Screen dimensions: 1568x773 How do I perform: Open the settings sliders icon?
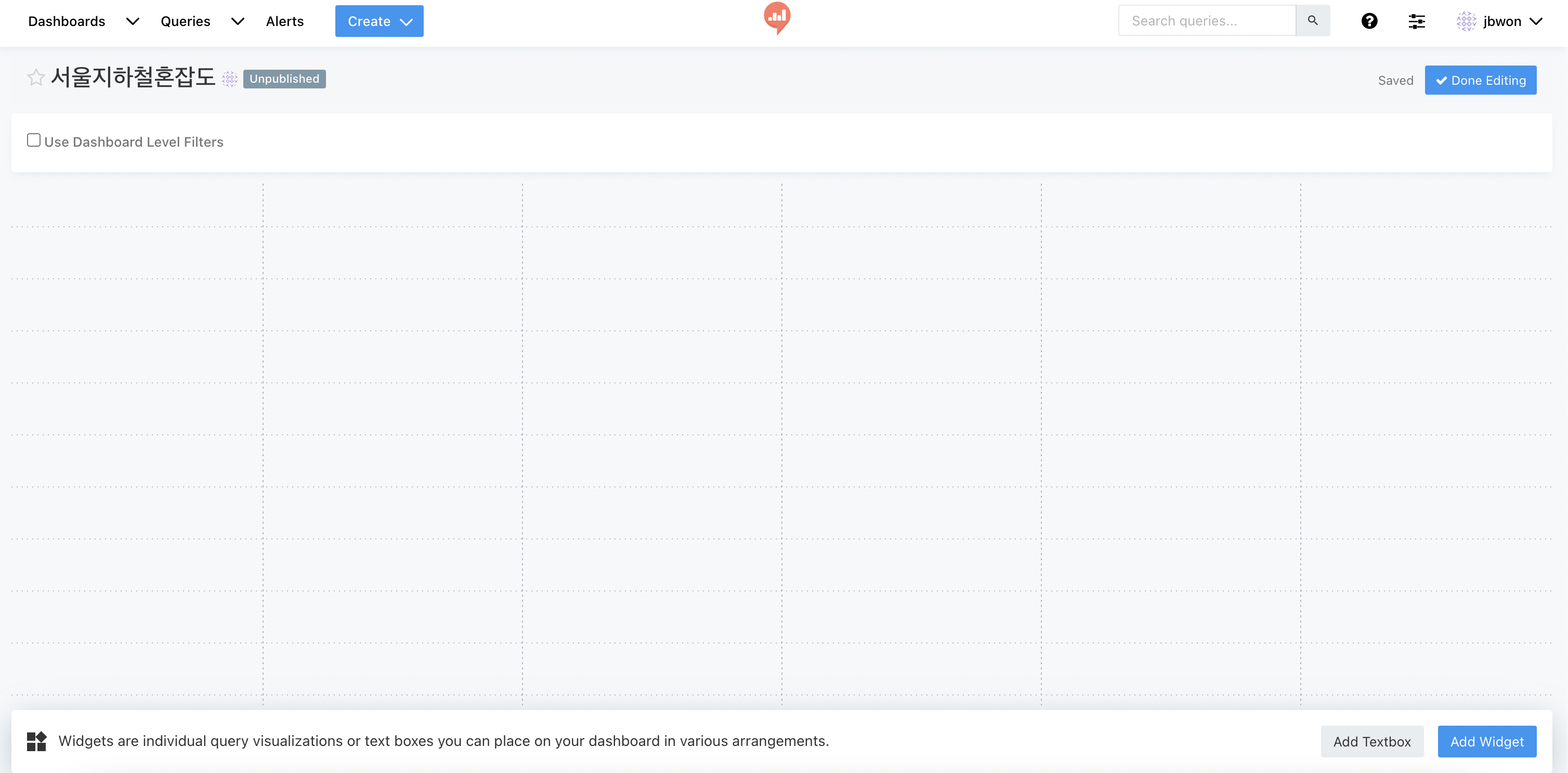(1416, 21)
